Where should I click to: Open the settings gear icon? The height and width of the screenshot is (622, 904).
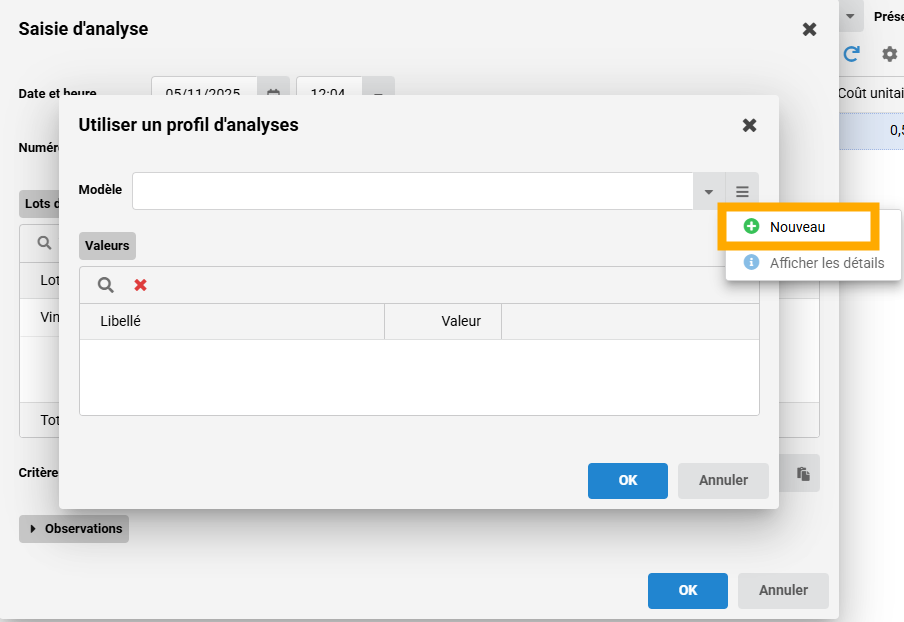888,54
